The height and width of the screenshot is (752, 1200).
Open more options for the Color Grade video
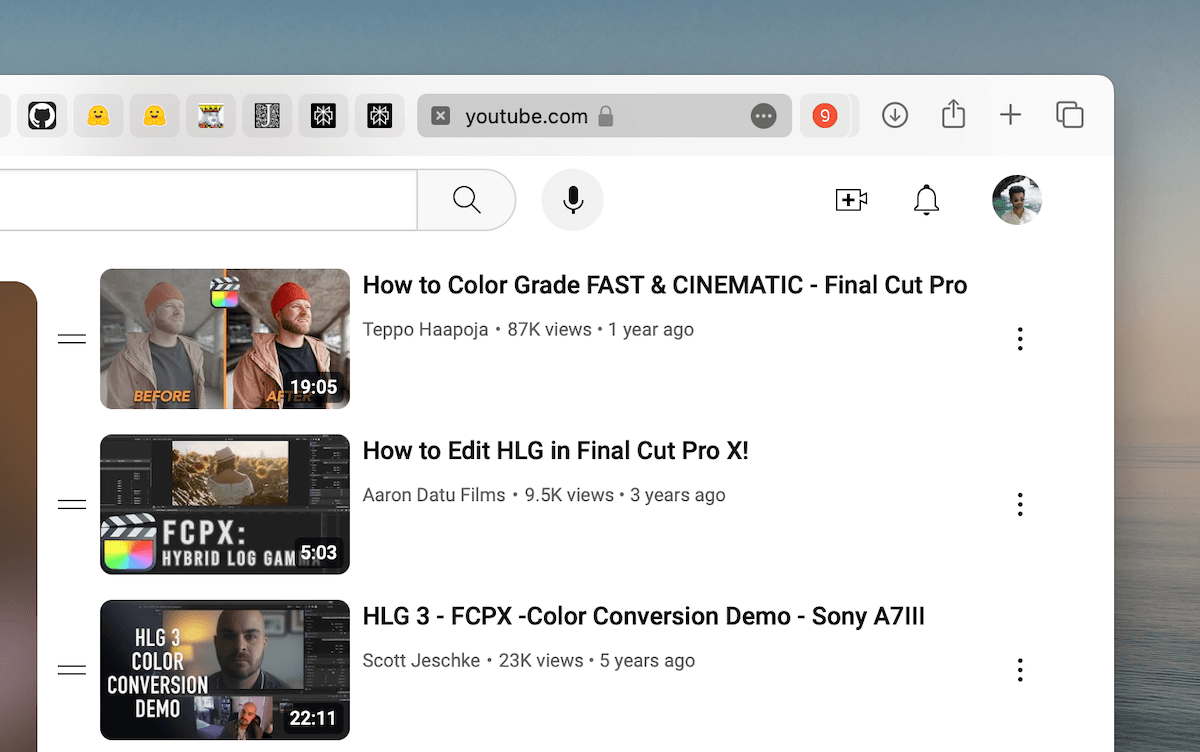point(1020,339)
